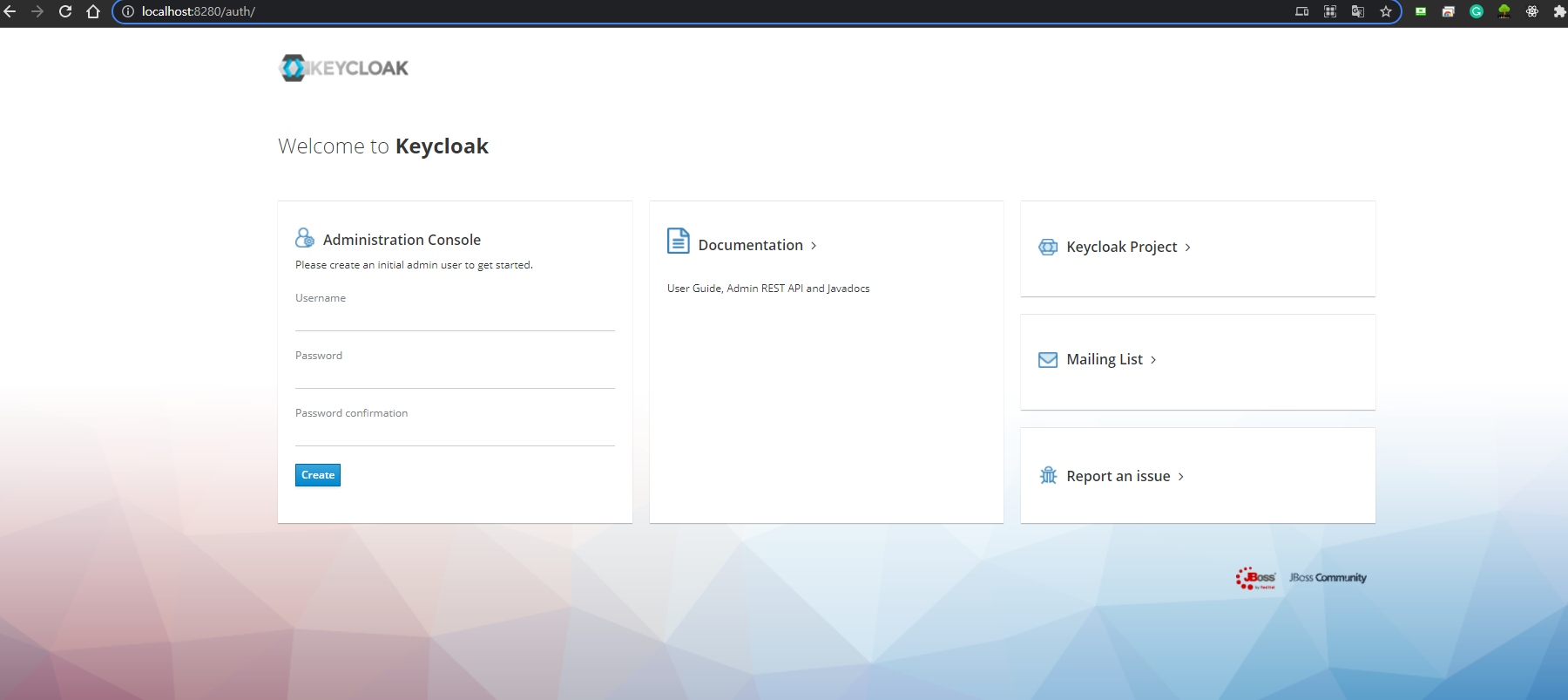Viewport: 1568px width, 700px height.
Task: Click the Username label
Action: (321, 298)
